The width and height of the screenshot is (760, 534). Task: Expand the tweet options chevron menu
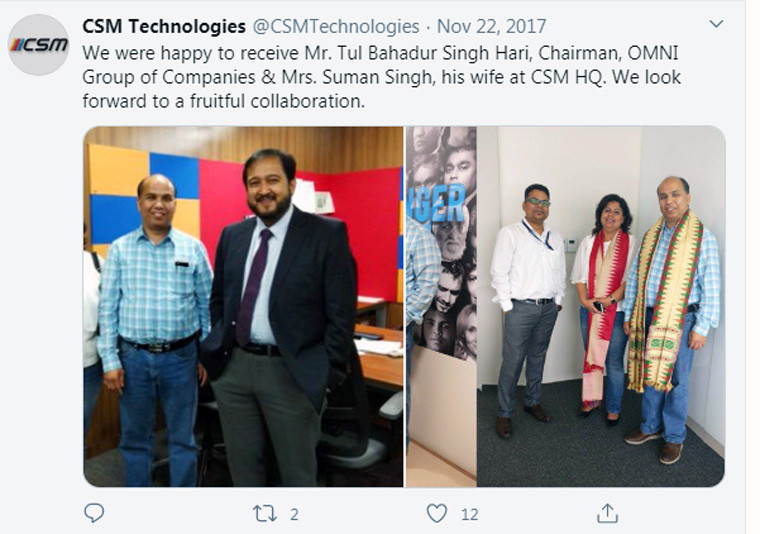pos(716,24)
